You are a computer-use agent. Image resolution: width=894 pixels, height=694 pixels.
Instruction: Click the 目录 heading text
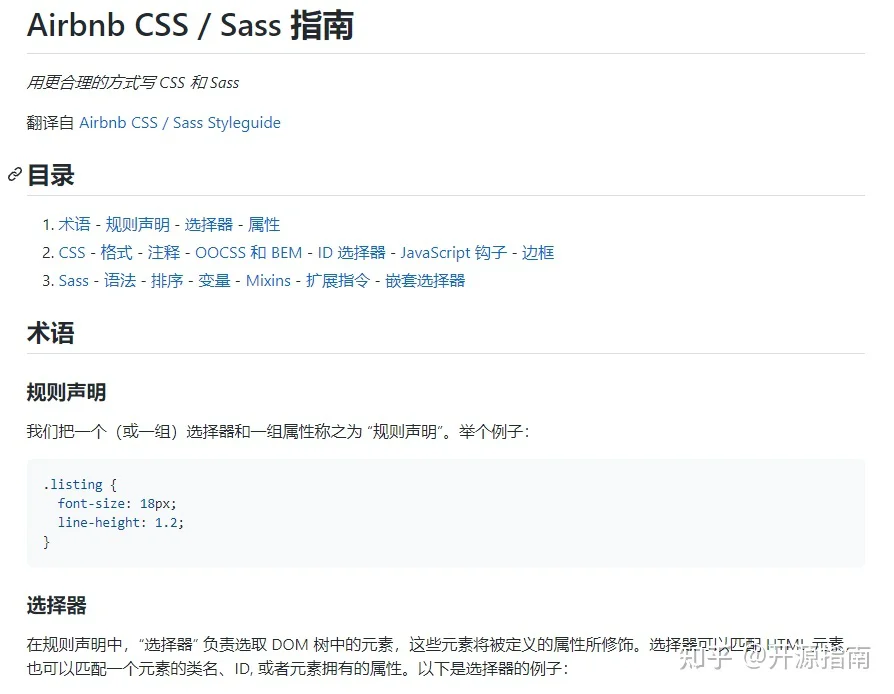point(51,175)
